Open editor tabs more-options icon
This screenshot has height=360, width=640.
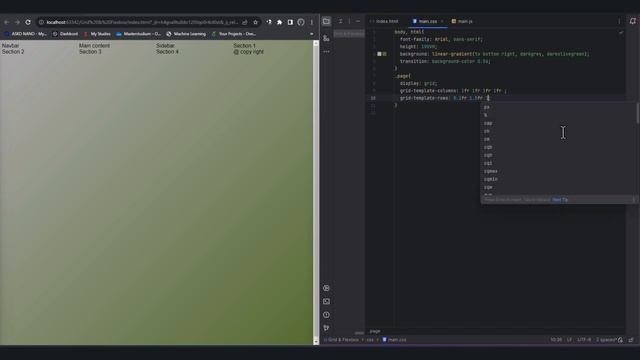pyautogui.click(x=619, y=21)
